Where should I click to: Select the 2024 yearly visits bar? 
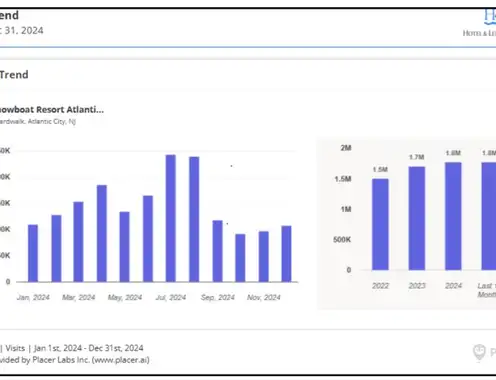click(x=453, y=216)
